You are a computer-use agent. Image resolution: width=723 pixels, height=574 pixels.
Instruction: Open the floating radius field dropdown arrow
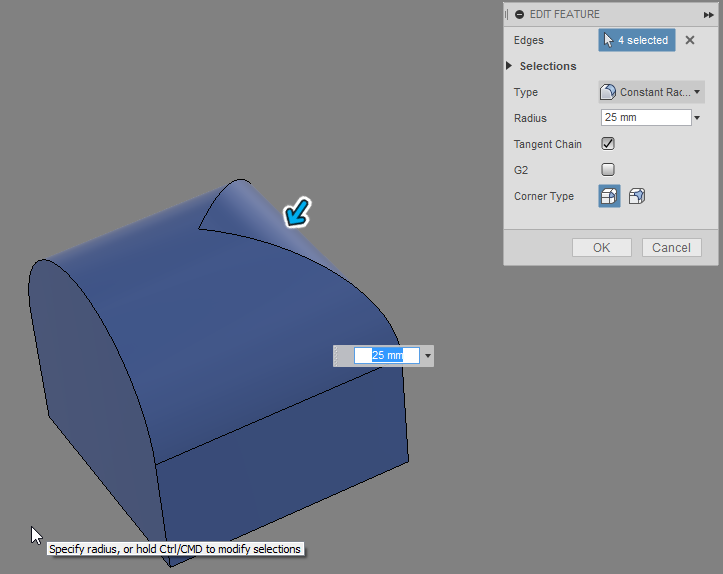(x=428, y=356)
